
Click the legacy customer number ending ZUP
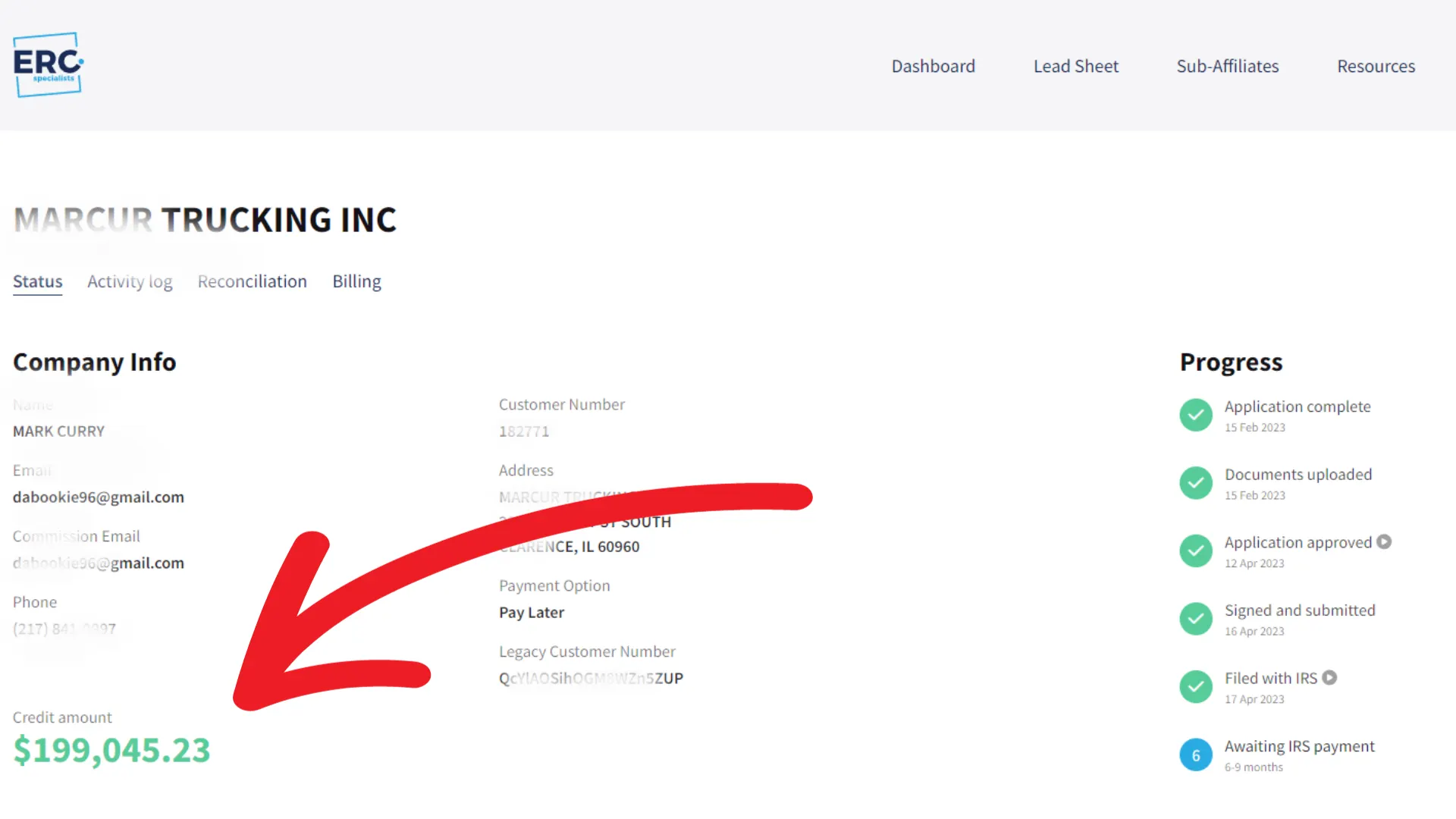click(x=591, y=678)
